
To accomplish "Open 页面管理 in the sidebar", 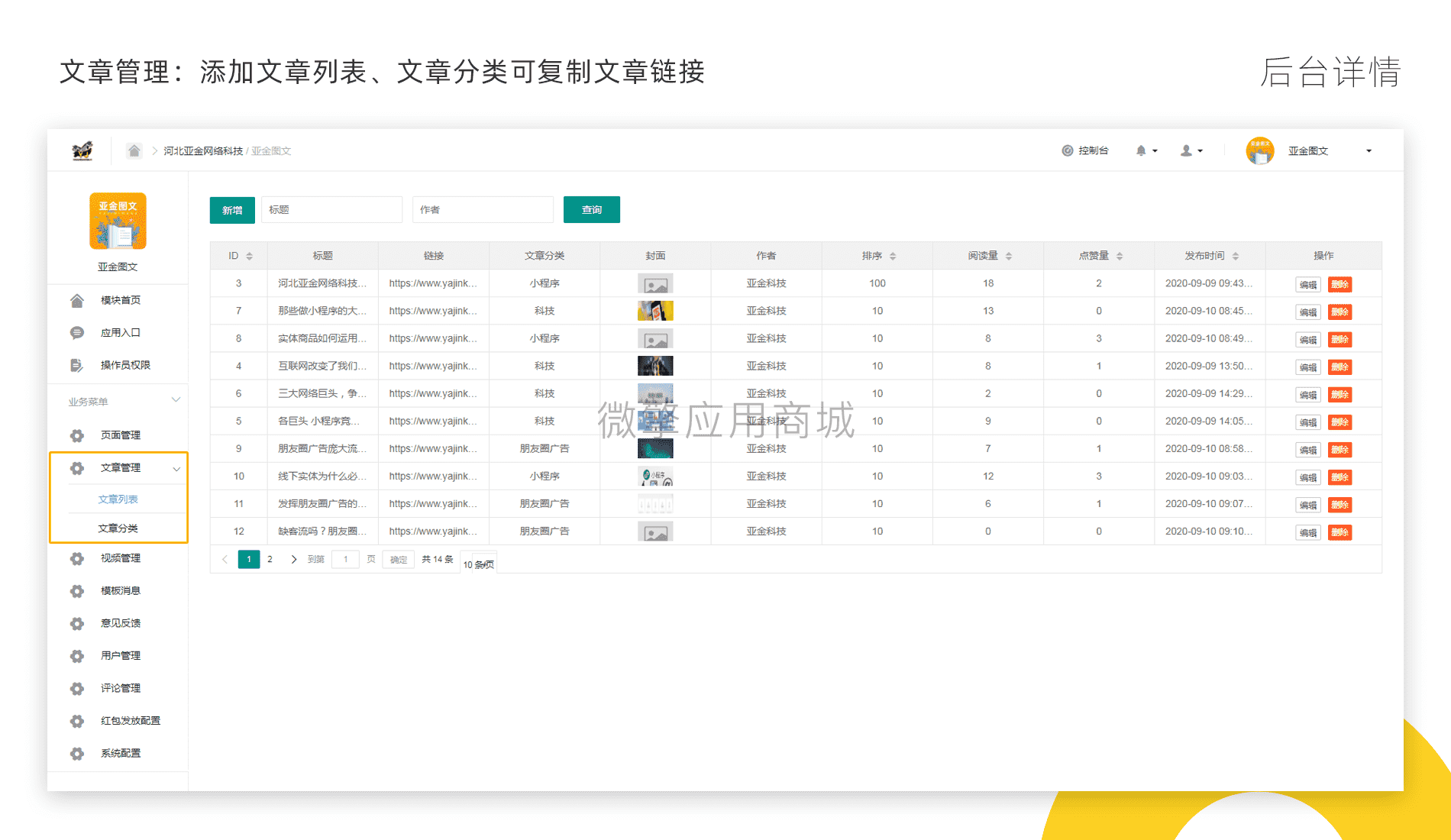I will [121, 435].
